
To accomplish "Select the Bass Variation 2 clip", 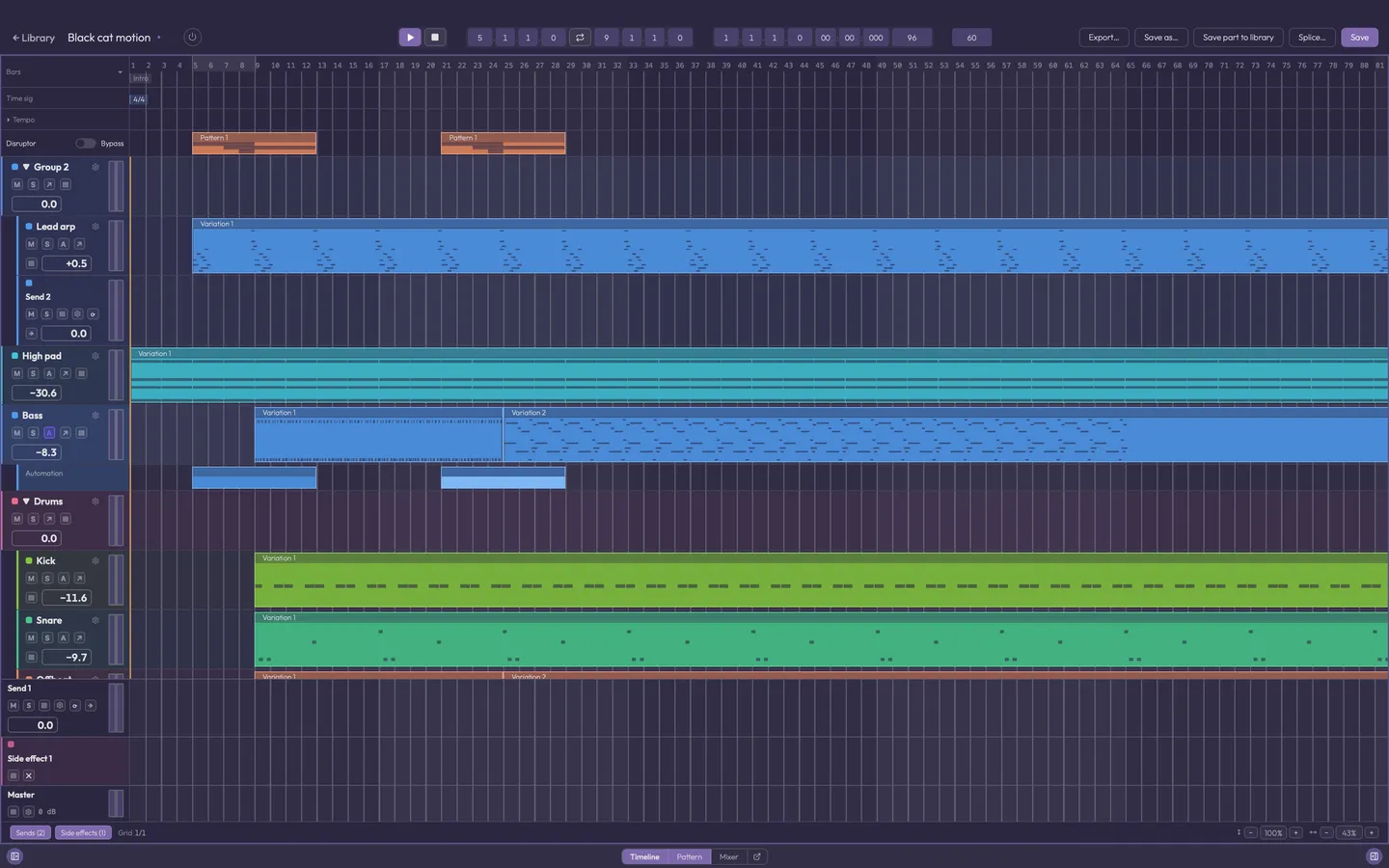I will pyautogui.click(x=945, y=435).
